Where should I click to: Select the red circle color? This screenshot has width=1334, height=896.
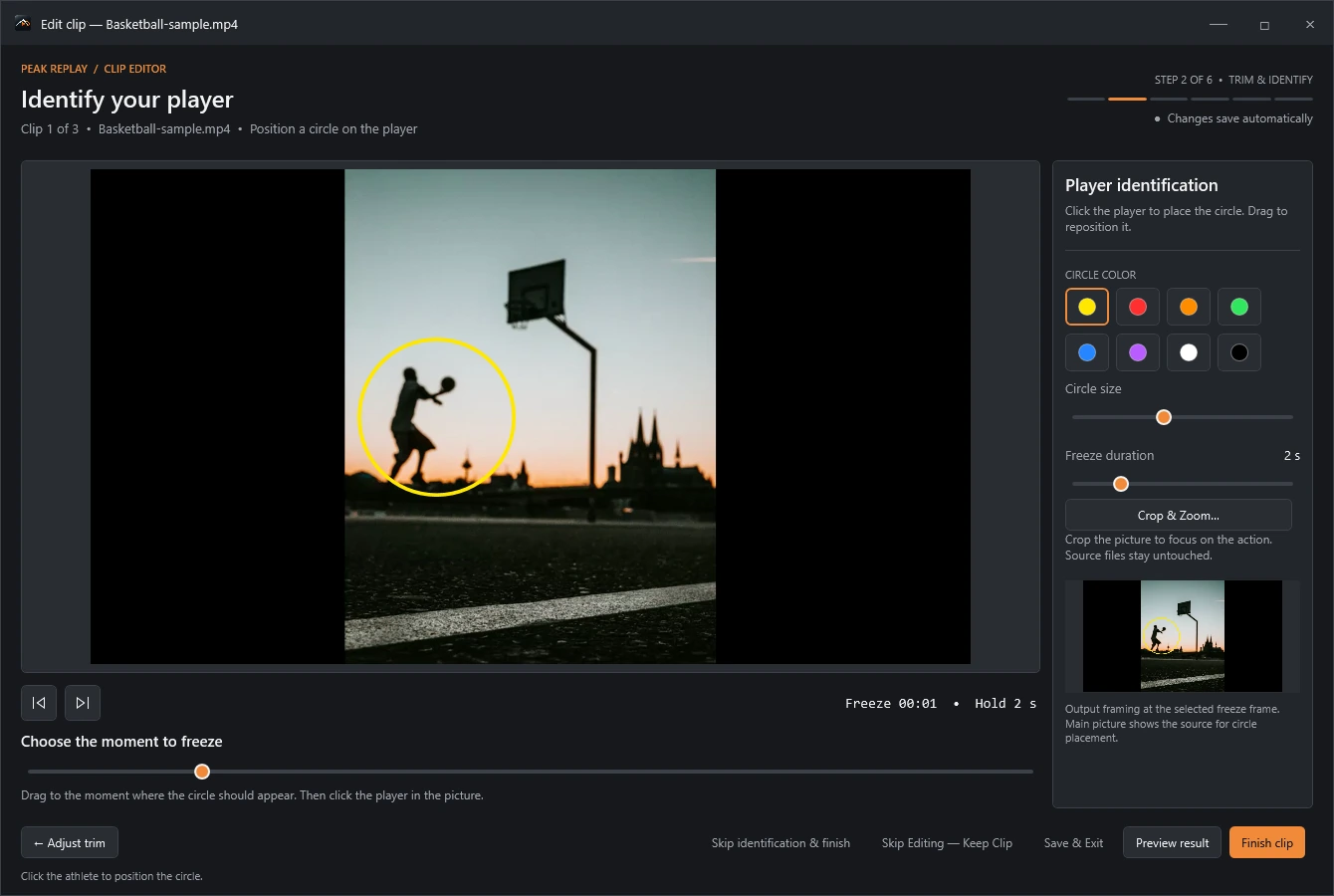click(1138, 307)
